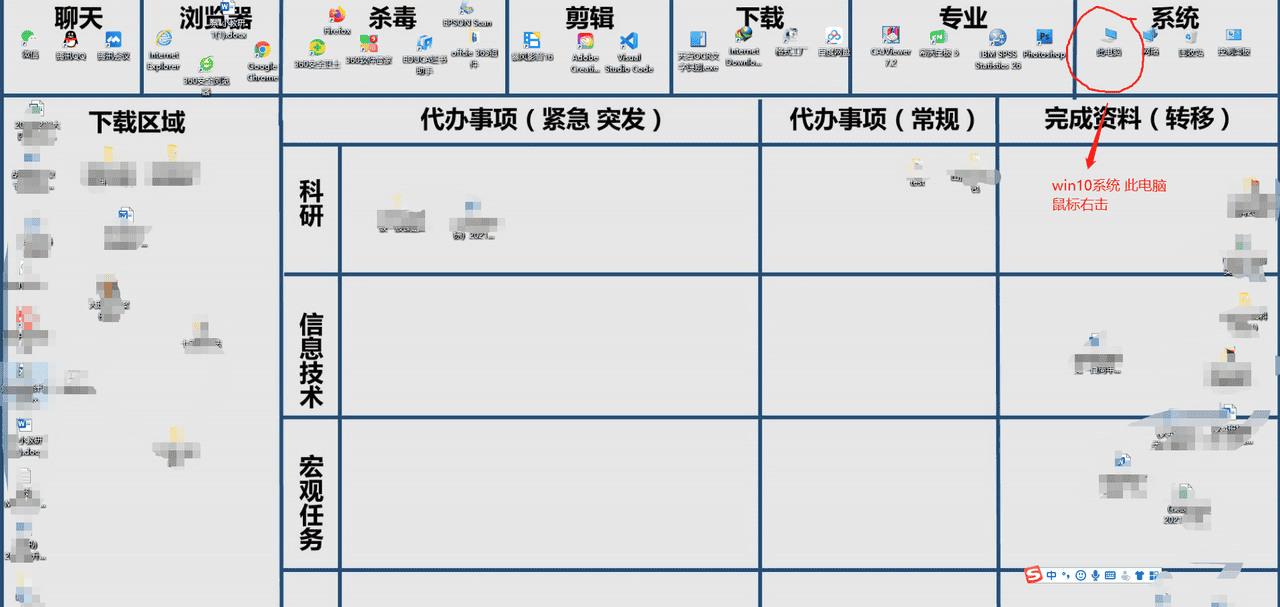The height and width of the screenshot is (607, 1280).
Task: Open Firefox in the 杀毒 group
Action: pyautogui.click(x=337, y=18)
